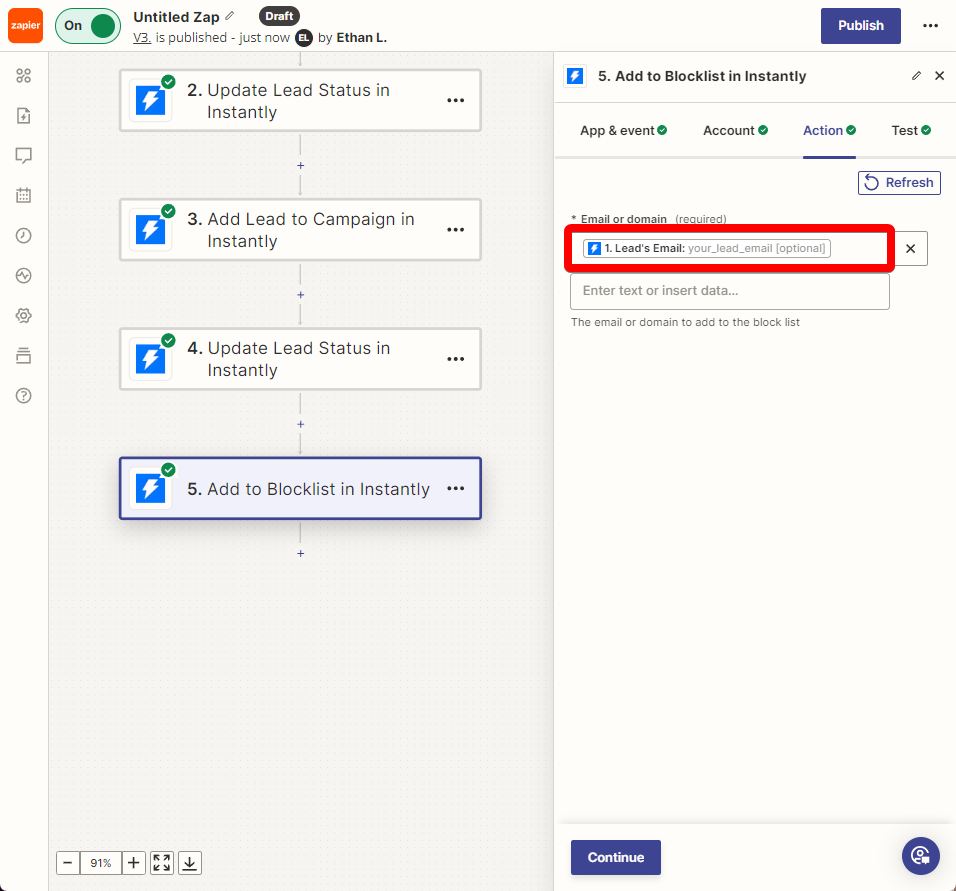Open the V3 version link
Image resolution: width=956 pixels, height=891 pixels.
pos(141,38)
